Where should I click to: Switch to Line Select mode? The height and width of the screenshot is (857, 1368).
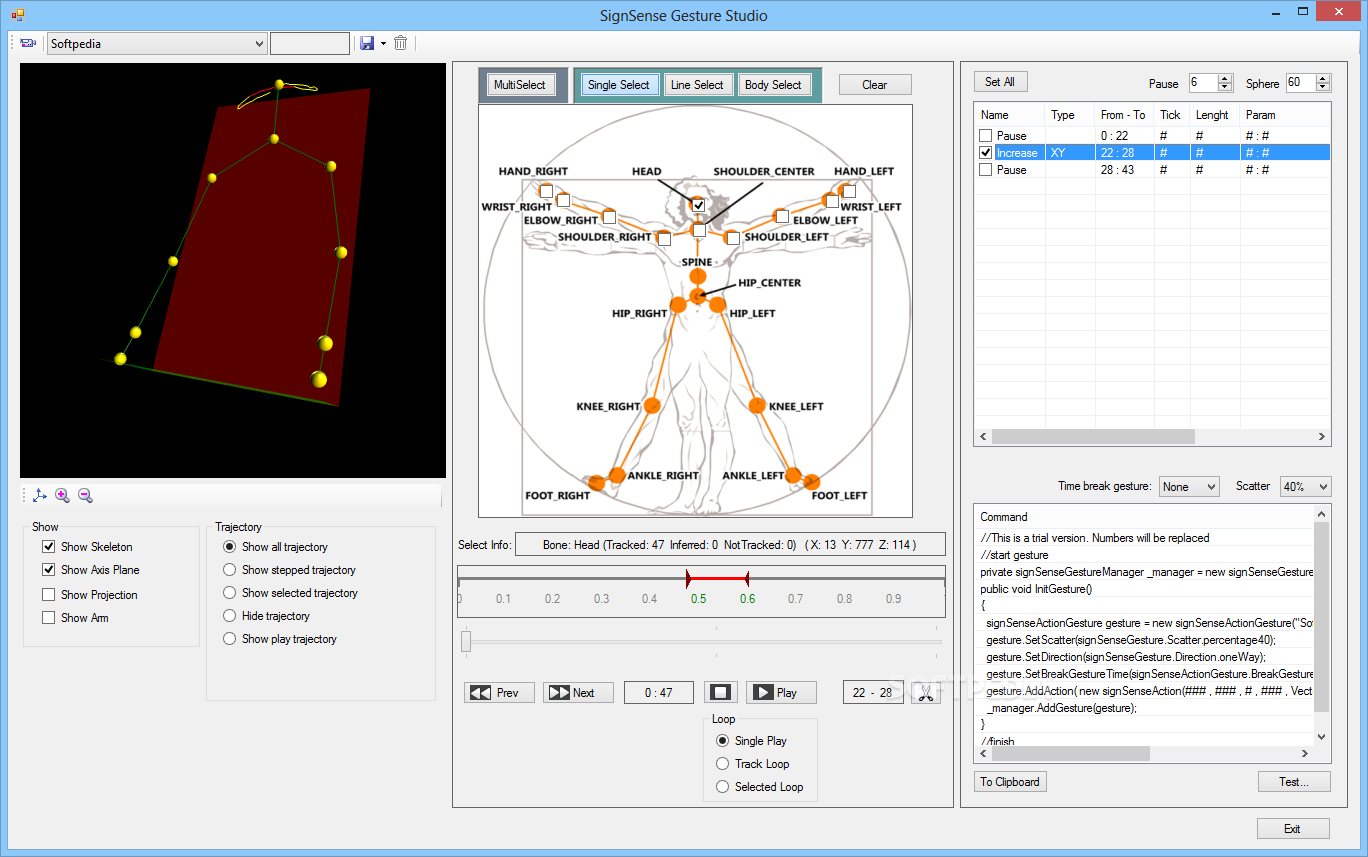coord(697,85)
